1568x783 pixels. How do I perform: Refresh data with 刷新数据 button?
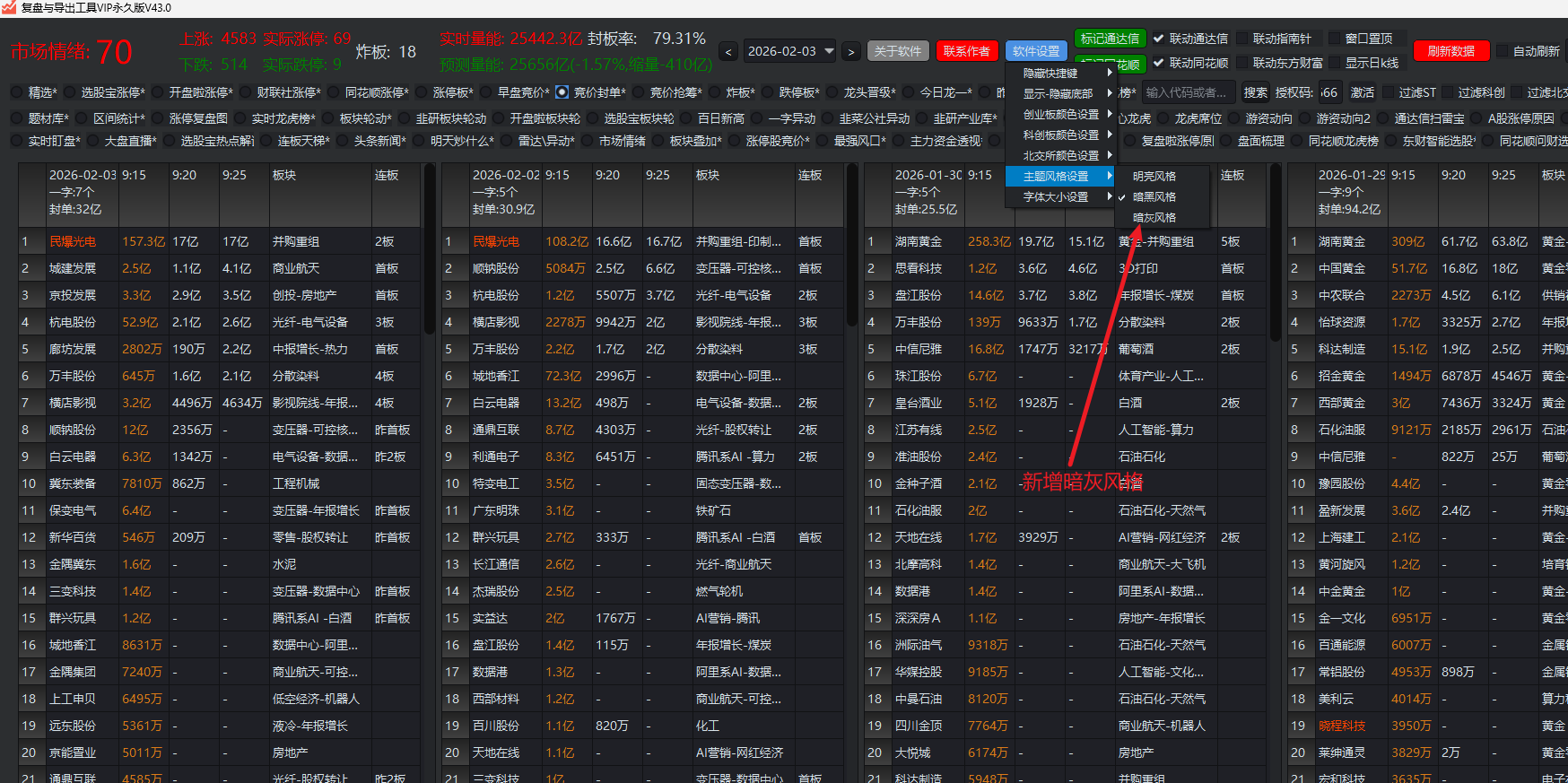[x=1450, y=51]
